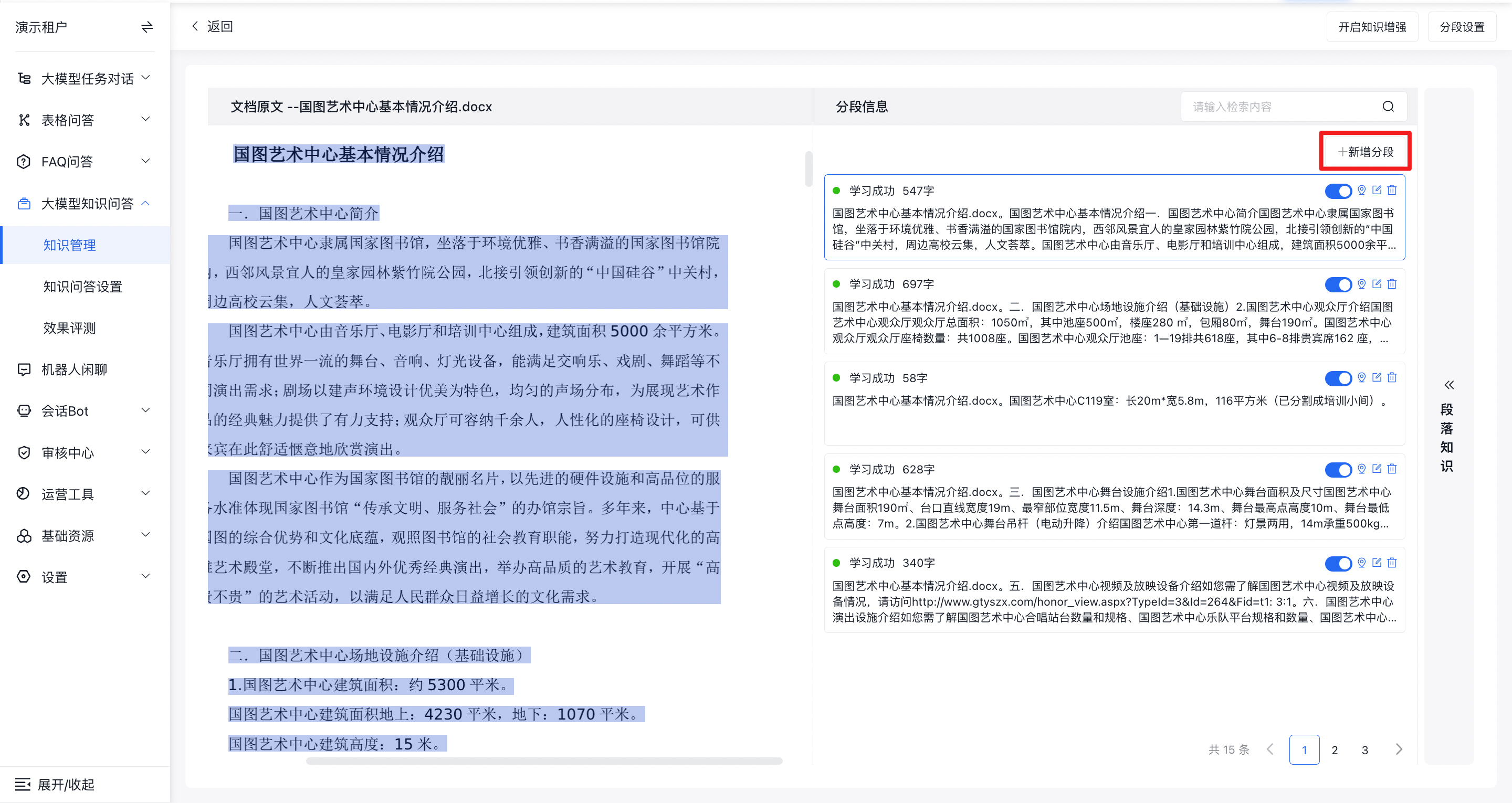
Task: Locate the 628字 segment in document
Action: 1361,469
